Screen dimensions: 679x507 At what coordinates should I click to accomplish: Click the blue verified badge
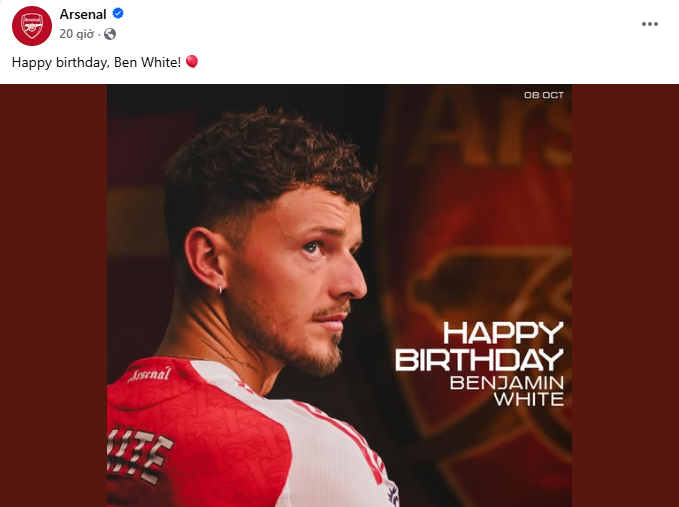coord(118,15)
